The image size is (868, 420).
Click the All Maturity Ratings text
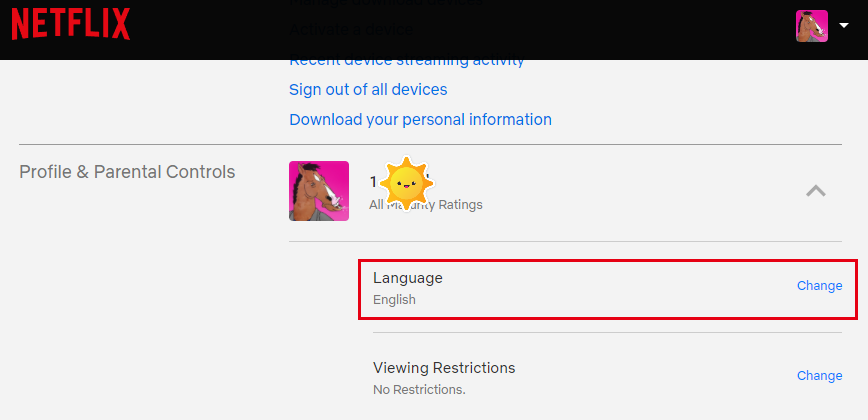426,205
